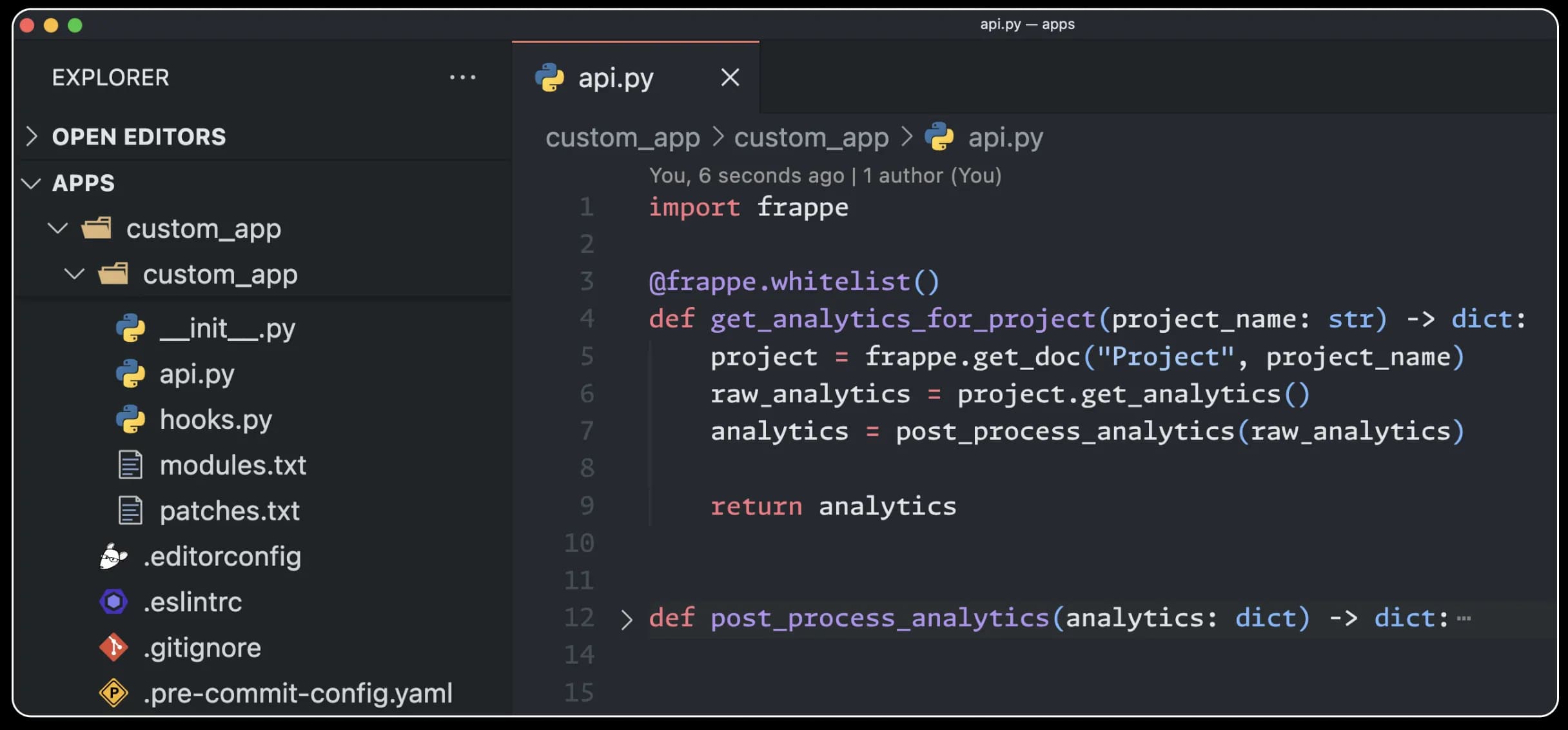1568x730 pixels.
Task: Select the nested custom_app folder row
Action: tap(262, 274)
